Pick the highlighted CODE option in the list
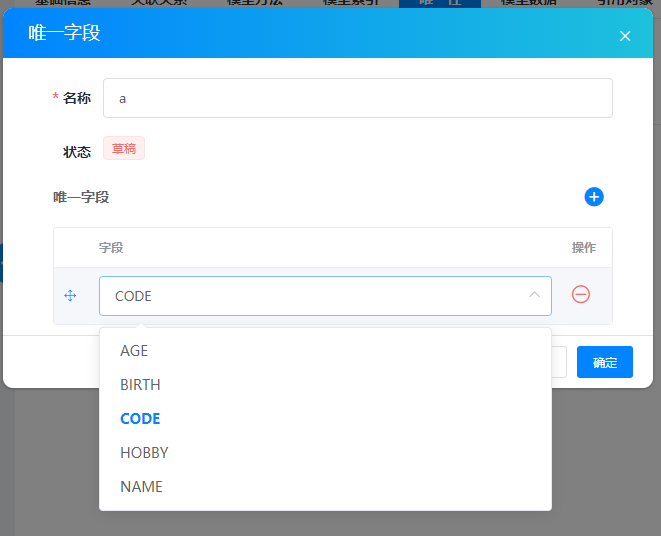 (x=140, y=419)
